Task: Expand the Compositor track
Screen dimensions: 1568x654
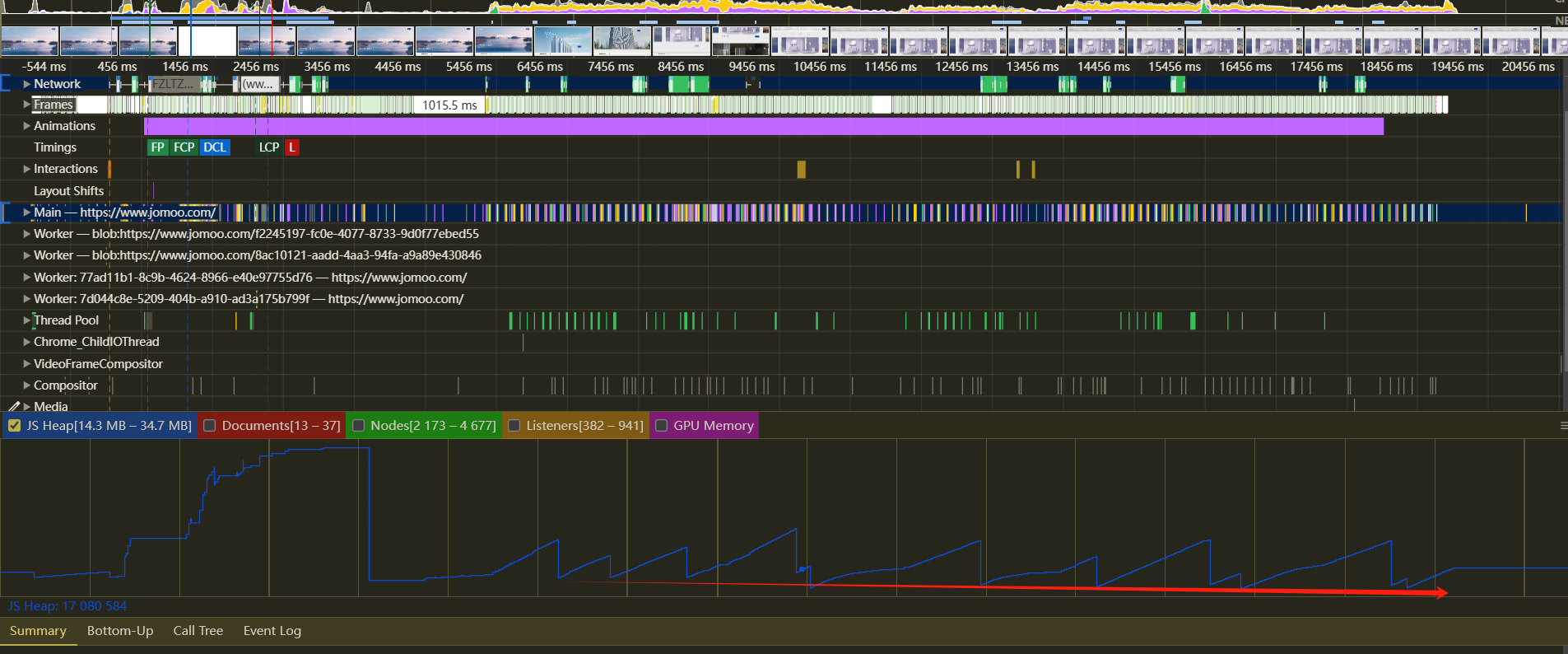Action: (27, 385)
